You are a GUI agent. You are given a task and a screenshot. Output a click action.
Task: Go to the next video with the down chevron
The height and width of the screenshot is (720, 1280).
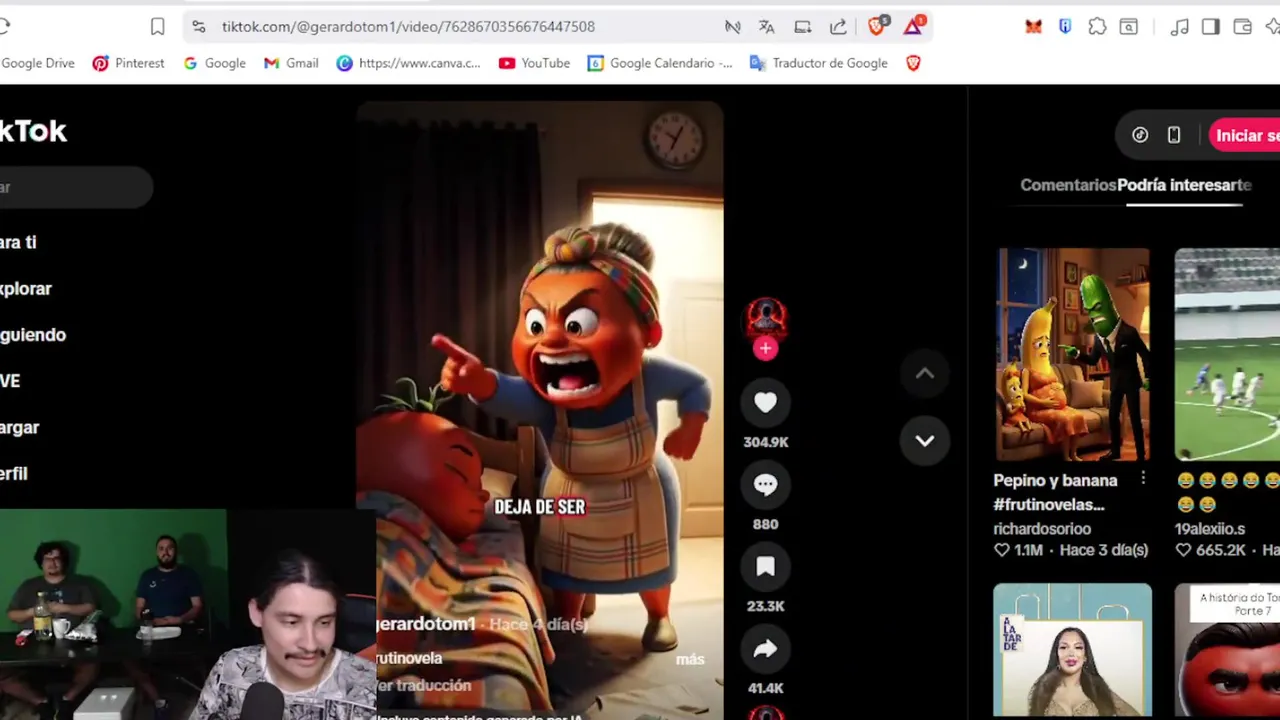[x=924, y=440]
